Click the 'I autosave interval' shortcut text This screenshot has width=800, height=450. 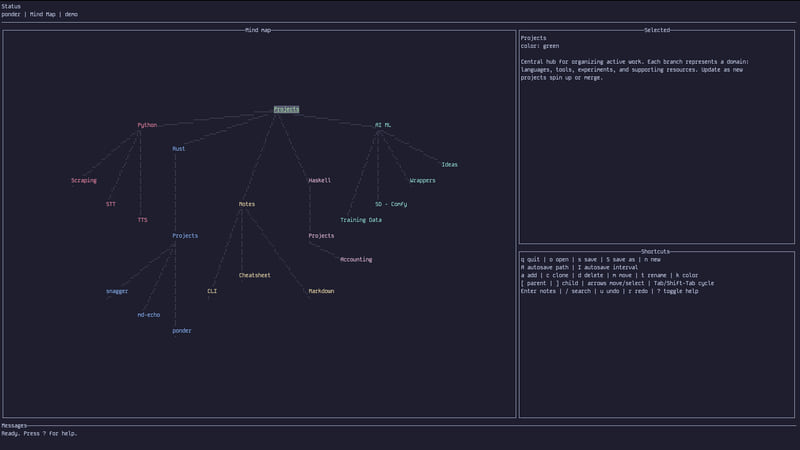click(x=608, y=267)
